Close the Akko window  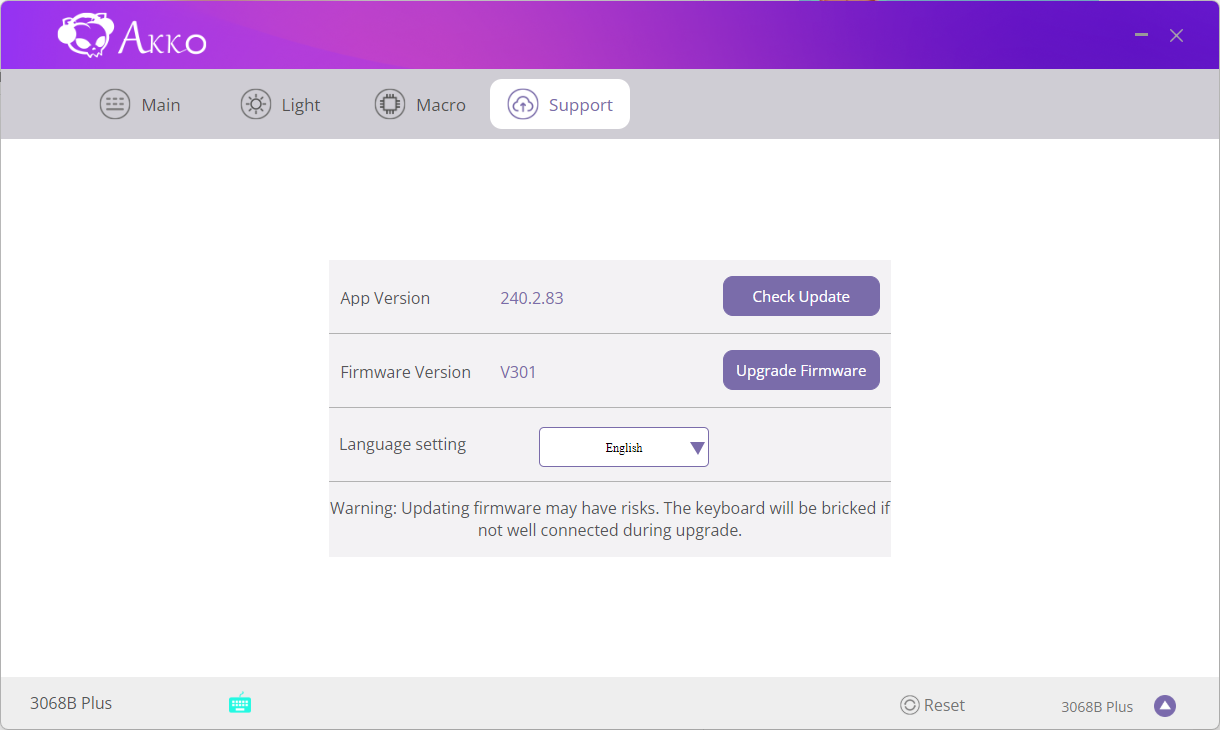point(1177,35)
